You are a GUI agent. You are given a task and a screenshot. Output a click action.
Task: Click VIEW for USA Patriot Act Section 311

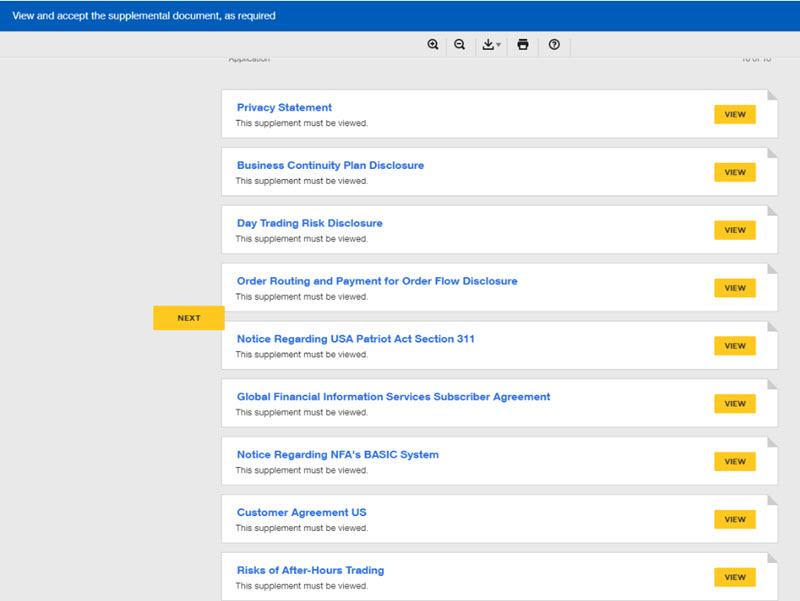734,345
